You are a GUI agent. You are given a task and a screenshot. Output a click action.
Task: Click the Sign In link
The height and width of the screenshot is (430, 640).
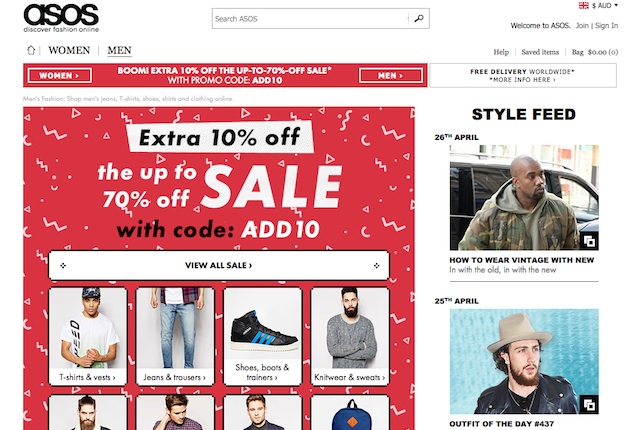[606, 25]
